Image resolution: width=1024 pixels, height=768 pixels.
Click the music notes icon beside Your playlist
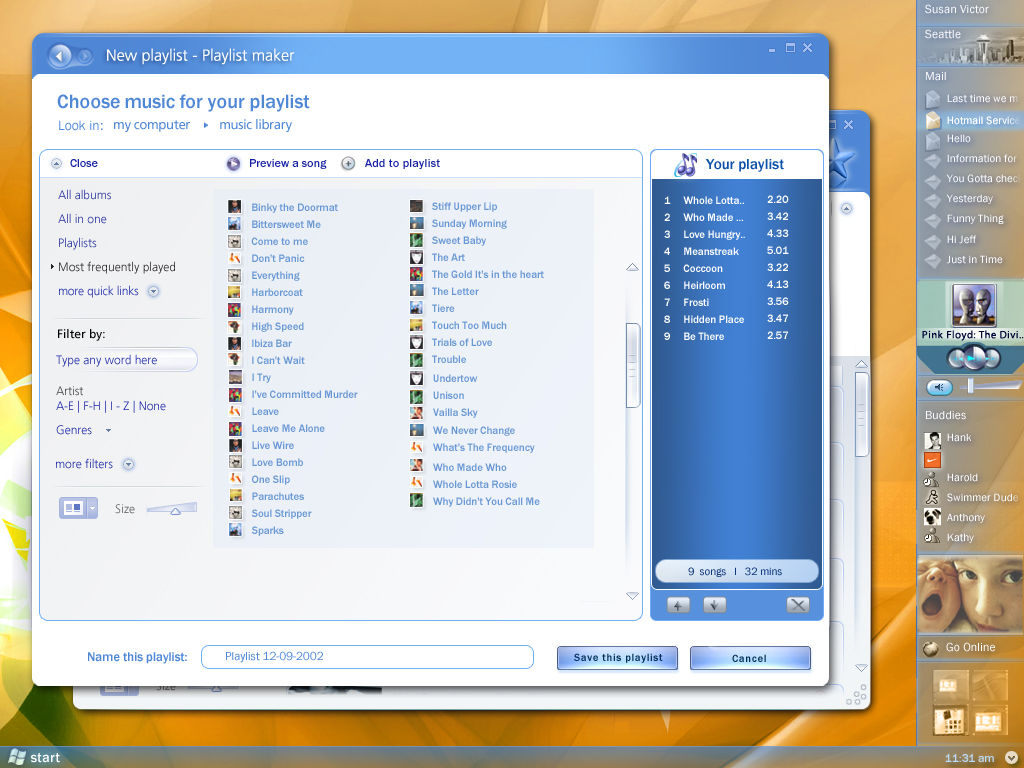686,165
